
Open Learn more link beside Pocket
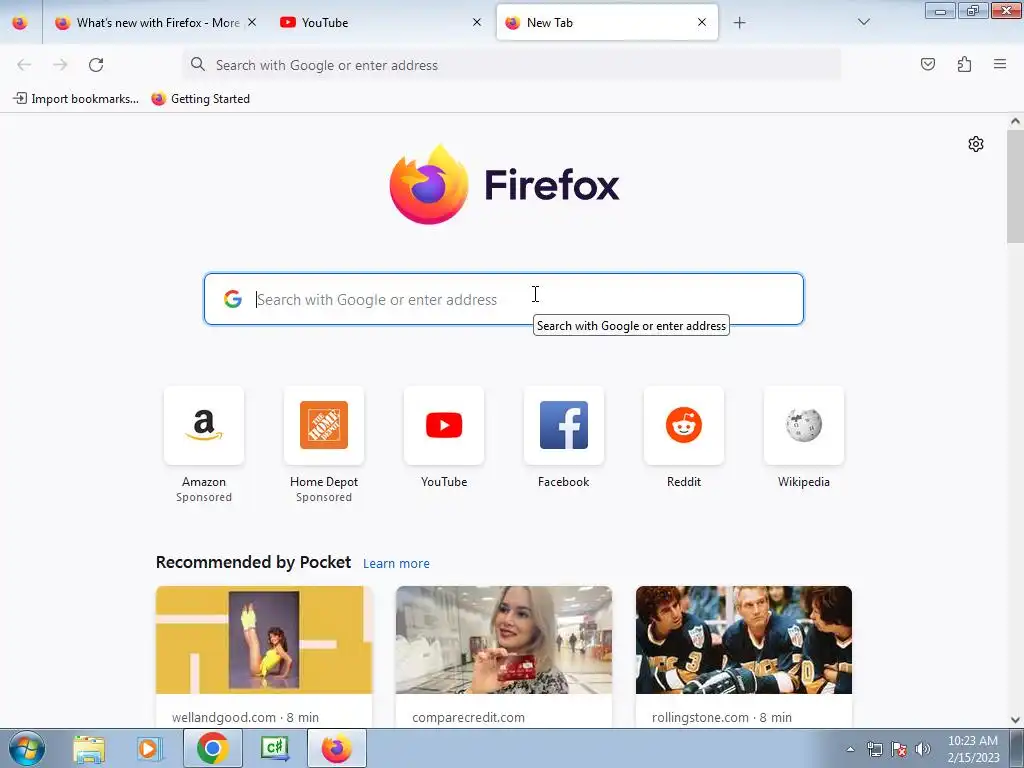pos(396,564)
